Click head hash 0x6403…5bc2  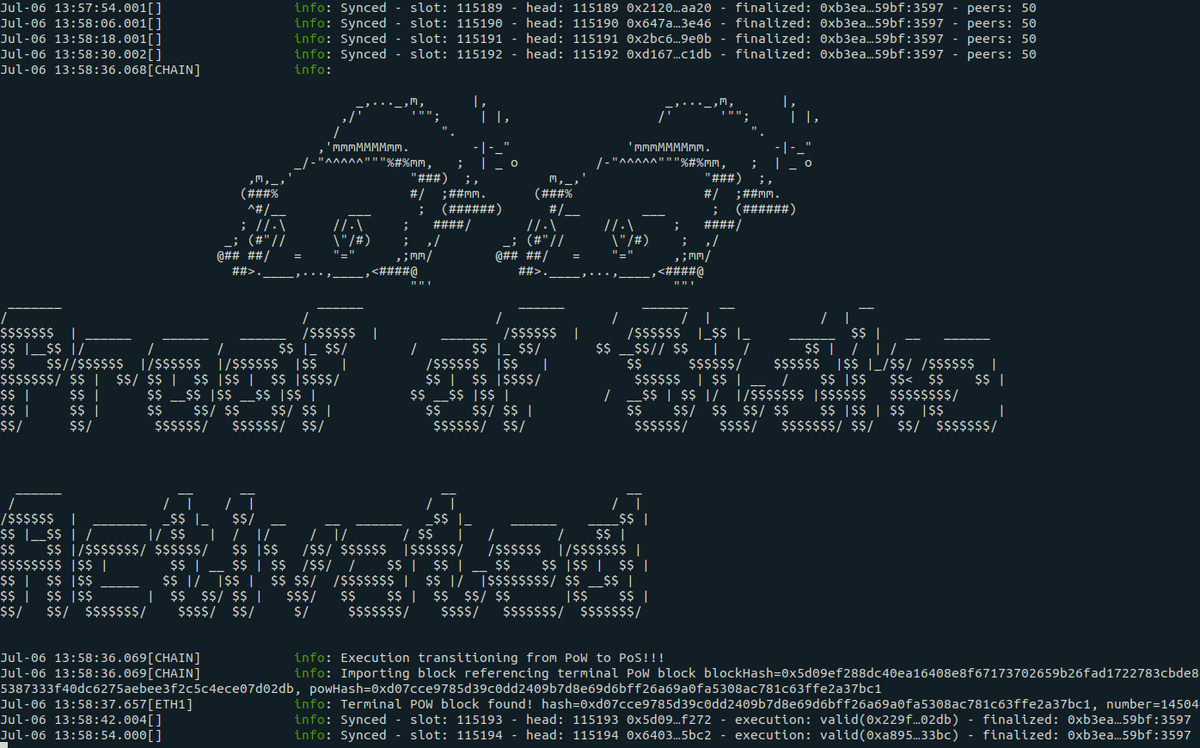click(669, 736)
